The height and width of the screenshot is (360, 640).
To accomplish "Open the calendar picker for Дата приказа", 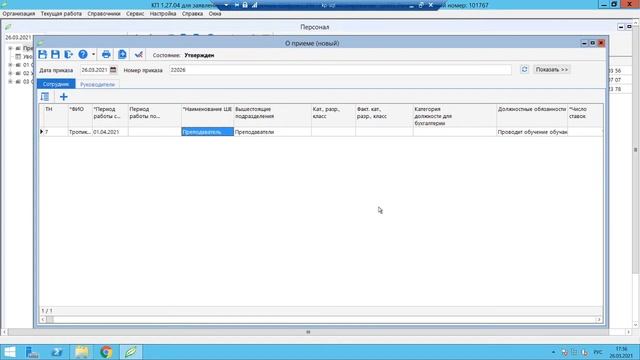I will tap(113, 70).
